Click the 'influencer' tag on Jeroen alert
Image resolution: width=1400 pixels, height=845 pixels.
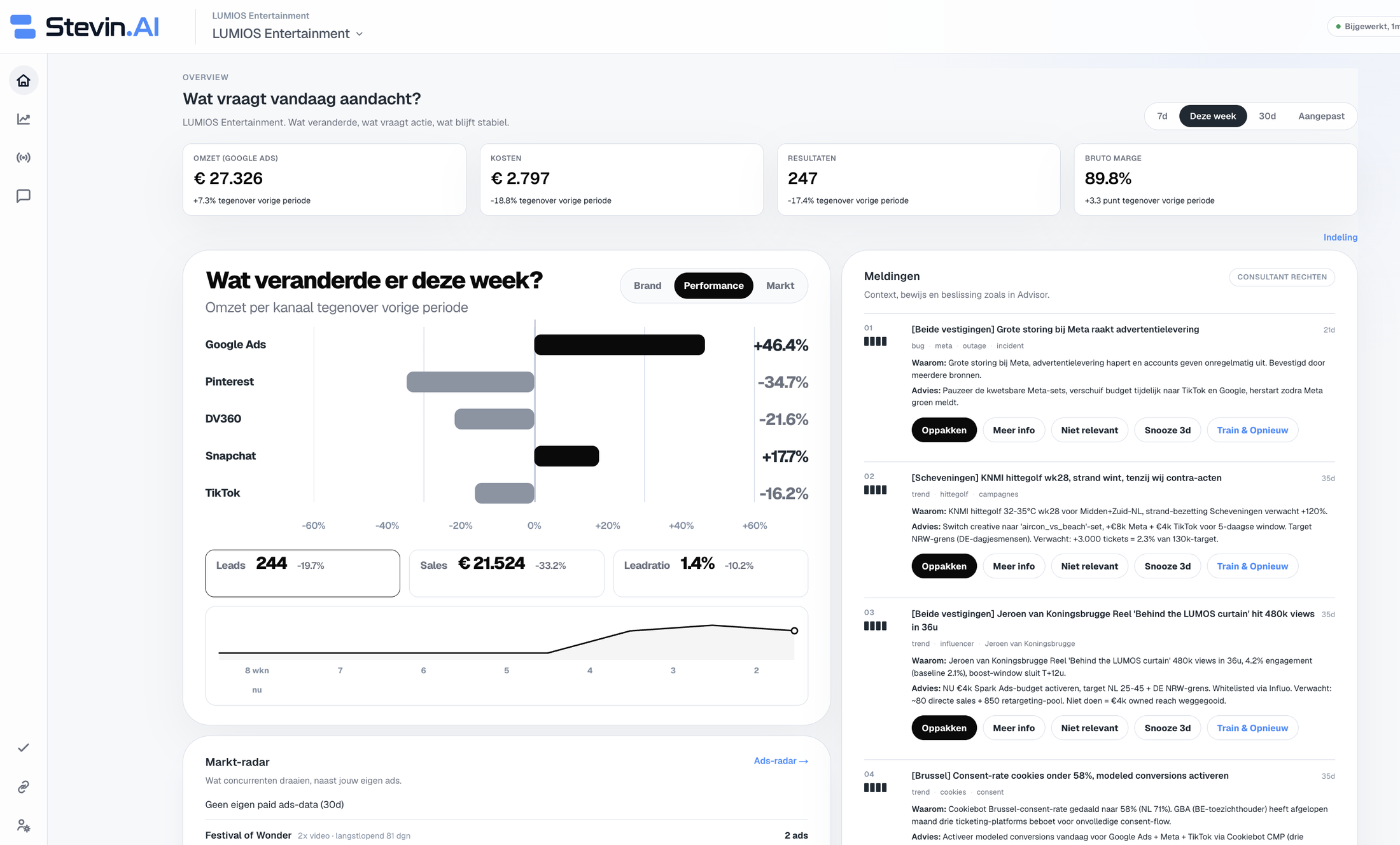[956, 644]
